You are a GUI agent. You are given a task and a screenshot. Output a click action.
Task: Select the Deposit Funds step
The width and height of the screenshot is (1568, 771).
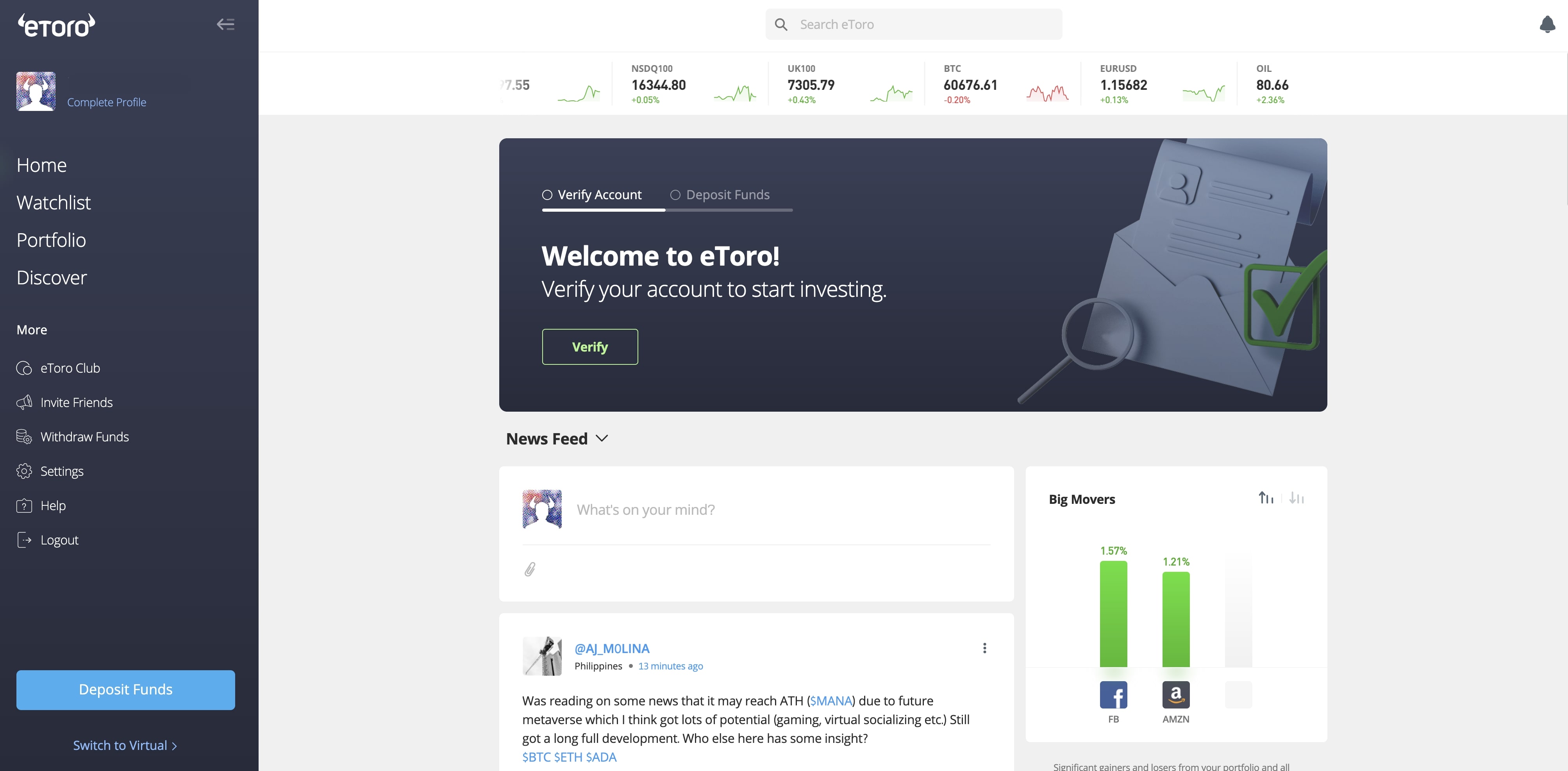point(720,195)
